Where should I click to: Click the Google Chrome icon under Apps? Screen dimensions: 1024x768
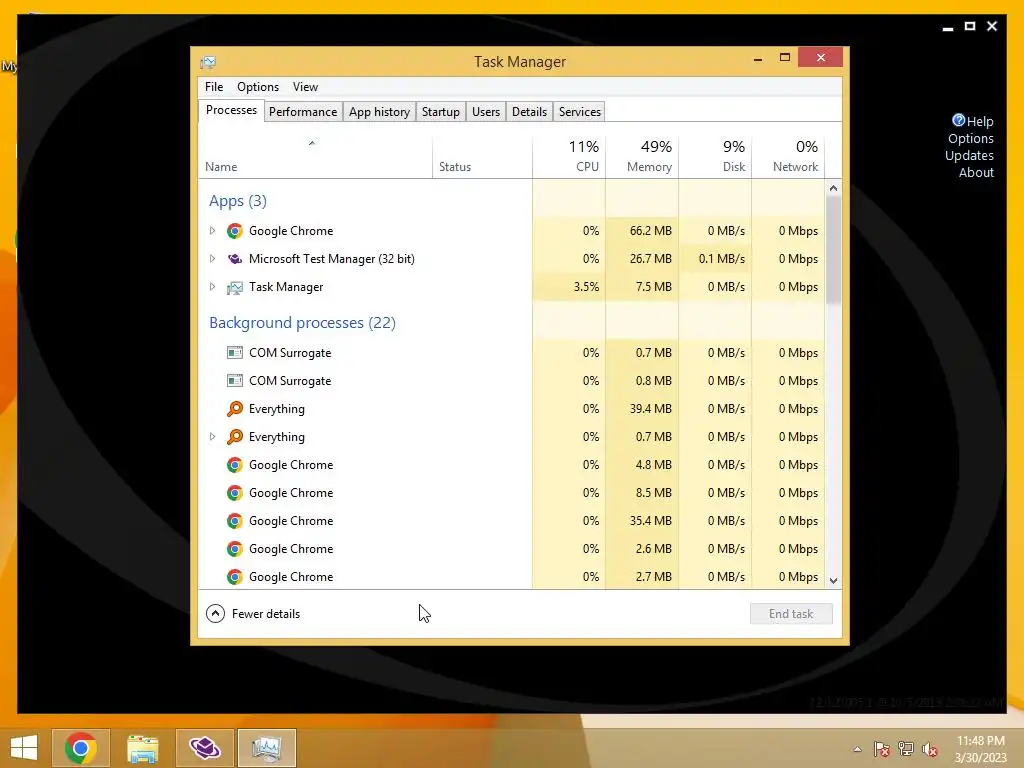click(234, 231)
